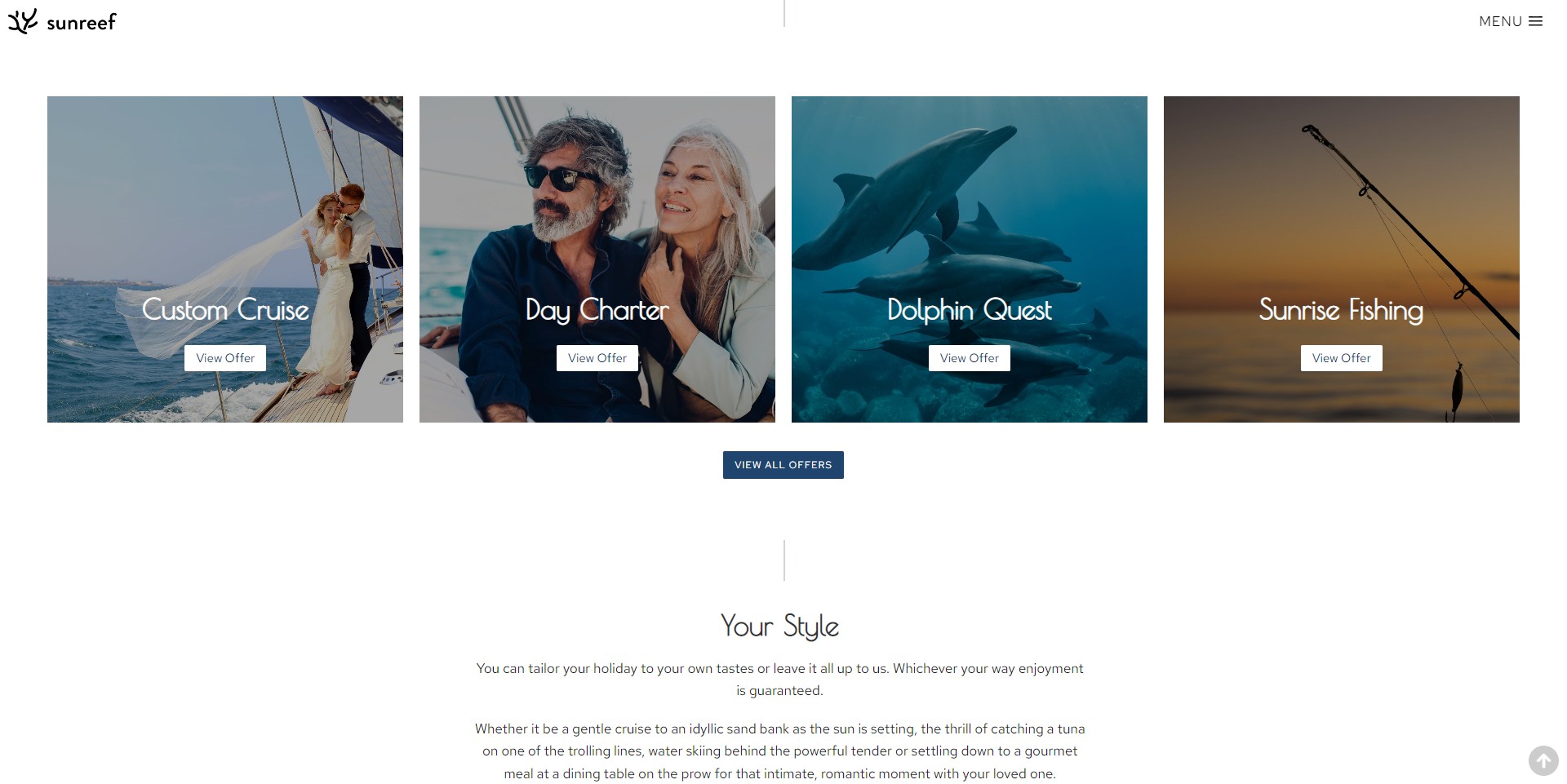The image size is (1567, 784).
Task: Select the Day Charter card title
Action: pos(597,311)
